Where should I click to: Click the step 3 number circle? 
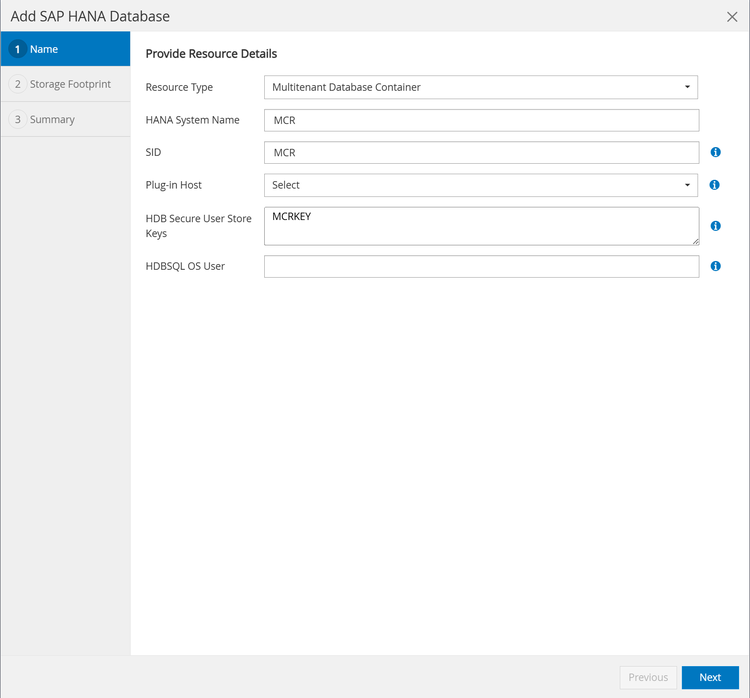pyautogui.click(x=18, y=119)
